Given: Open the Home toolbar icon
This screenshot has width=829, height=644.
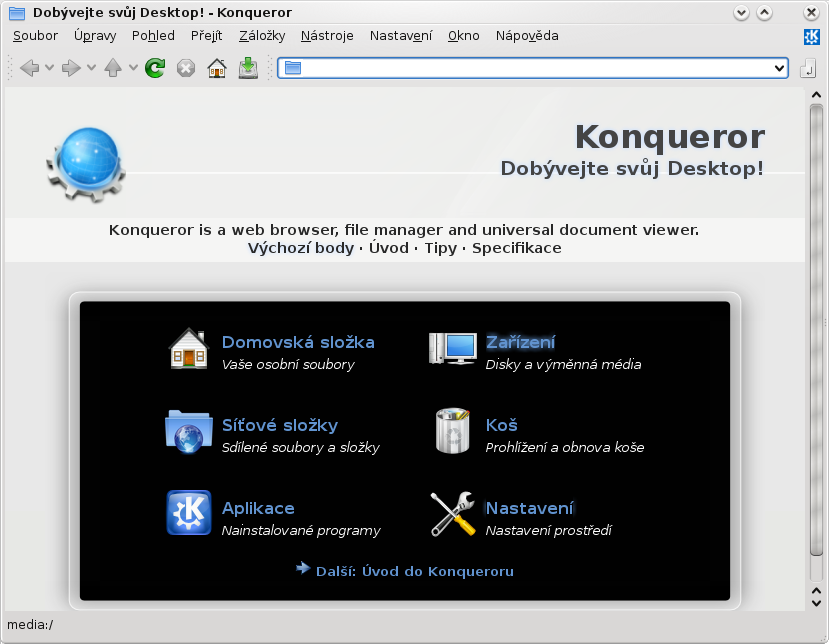Looking at the screenshot, I should click(x=217, y=68).
